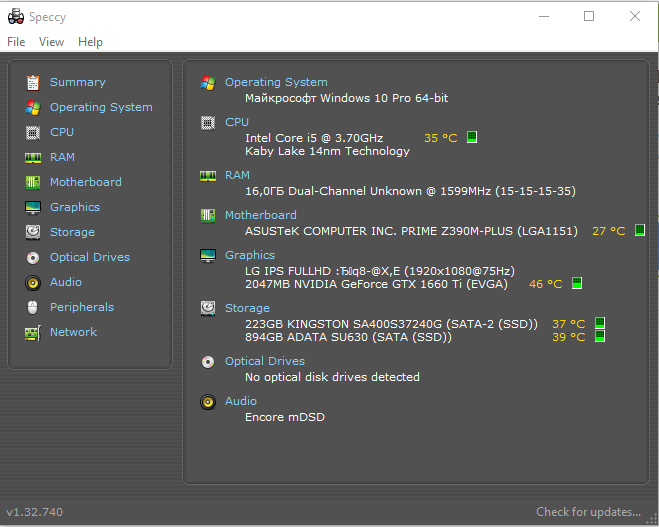Viewport: 659px width, 527px height.
Task: Click the Summary clipboard icon in sidebar
Action: click(x=33, y=83)
